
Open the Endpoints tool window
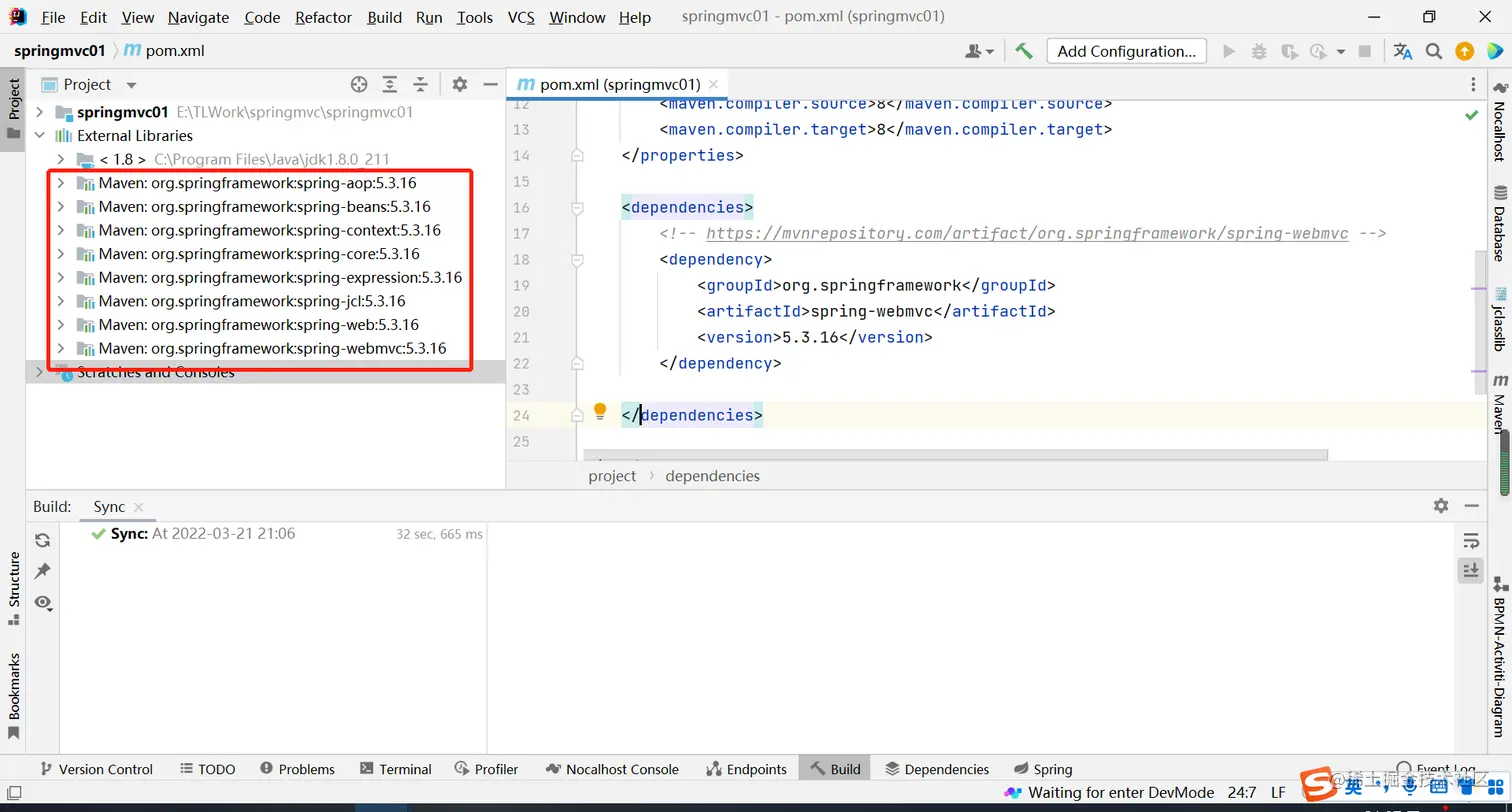pyautogui.click(x=746, y=769)
